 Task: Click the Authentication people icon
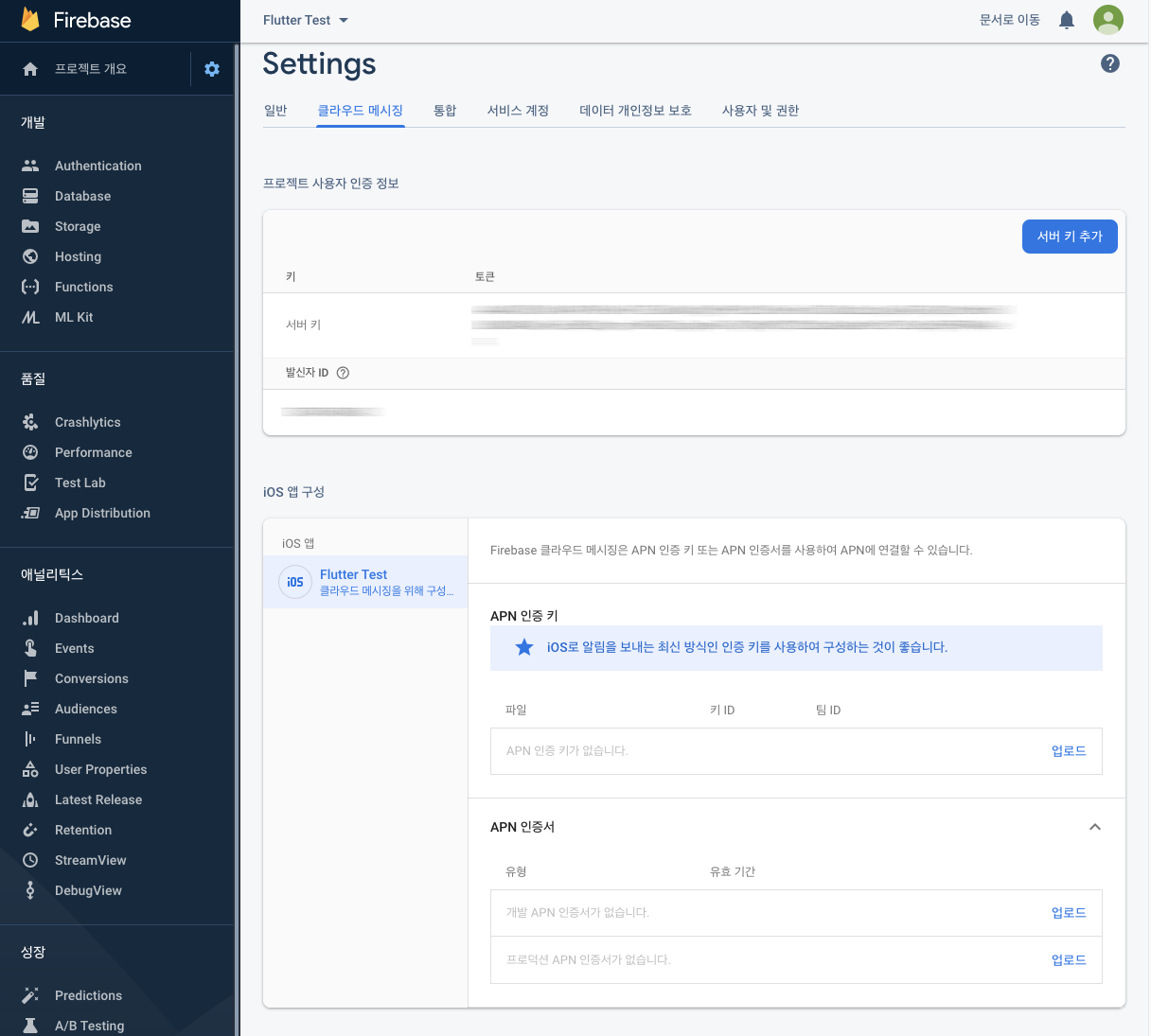point(30,166)
